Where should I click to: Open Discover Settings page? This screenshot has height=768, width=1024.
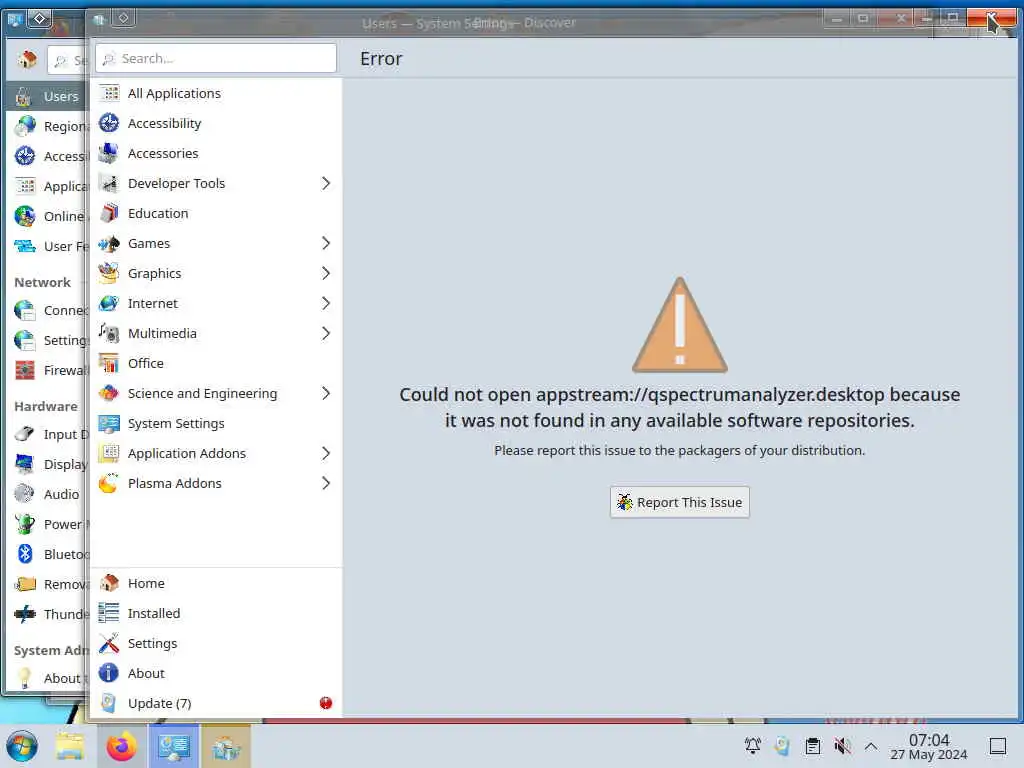point(216,643)
